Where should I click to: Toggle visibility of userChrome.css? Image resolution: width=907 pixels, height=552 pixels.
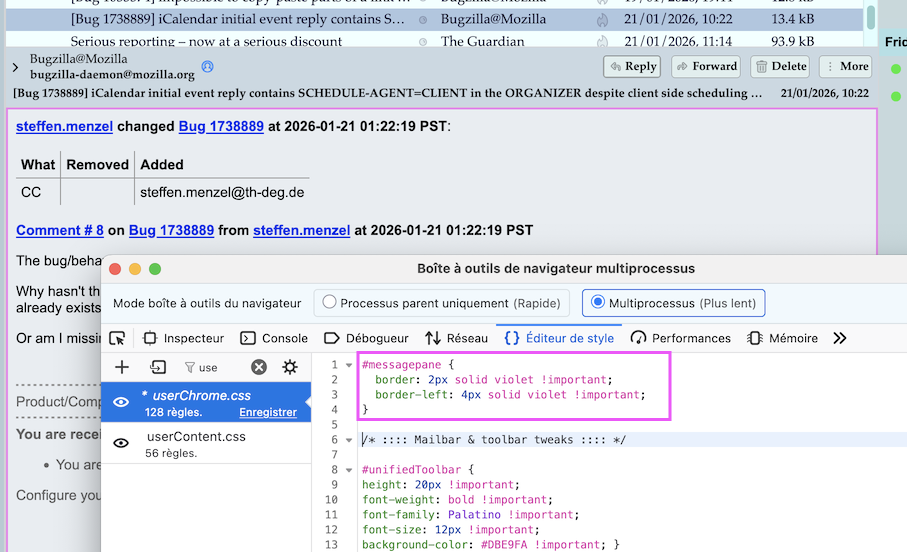(x=121, y=402)
